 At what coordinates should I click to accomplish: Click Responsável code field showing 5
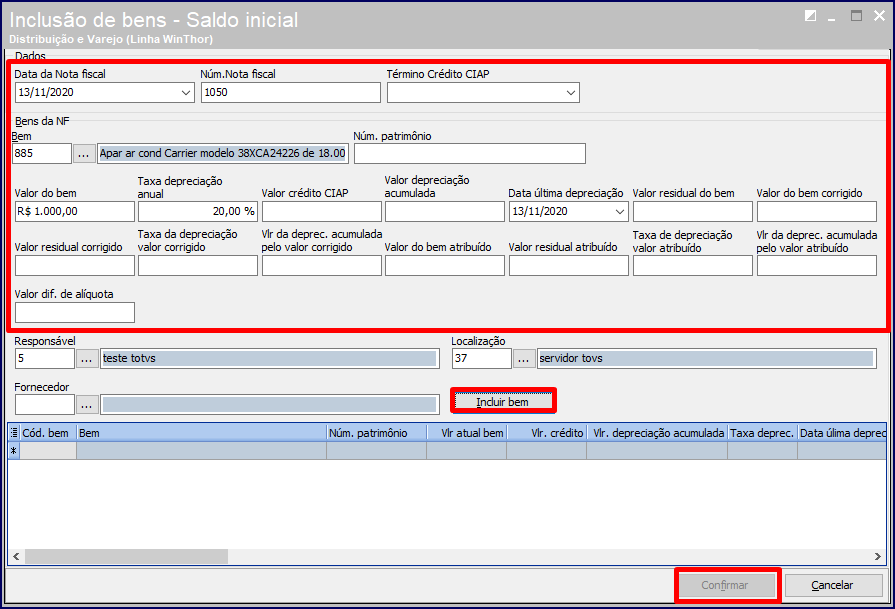[45, 358]
